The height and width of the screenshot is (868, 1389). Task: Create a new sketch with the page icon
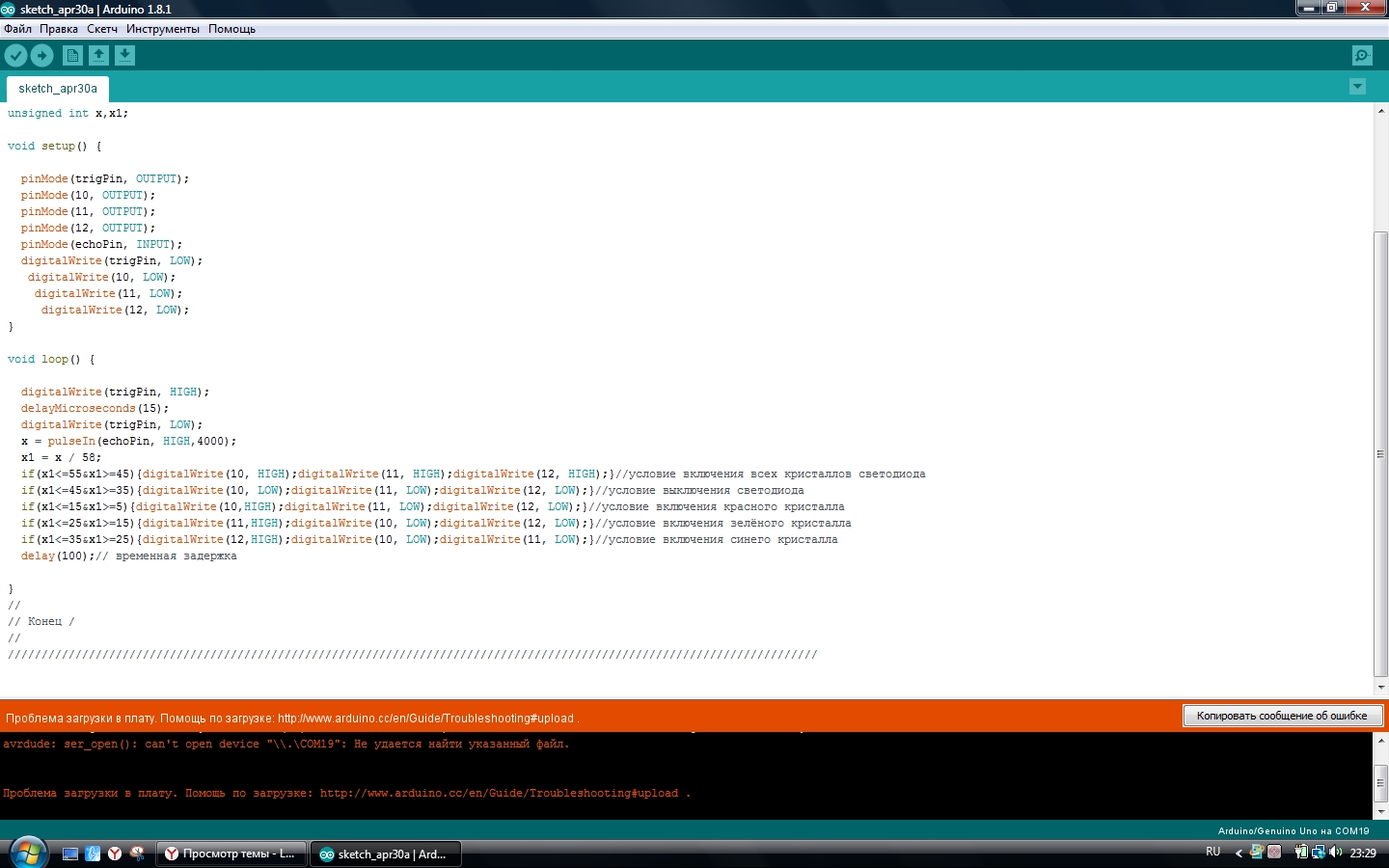72,56
